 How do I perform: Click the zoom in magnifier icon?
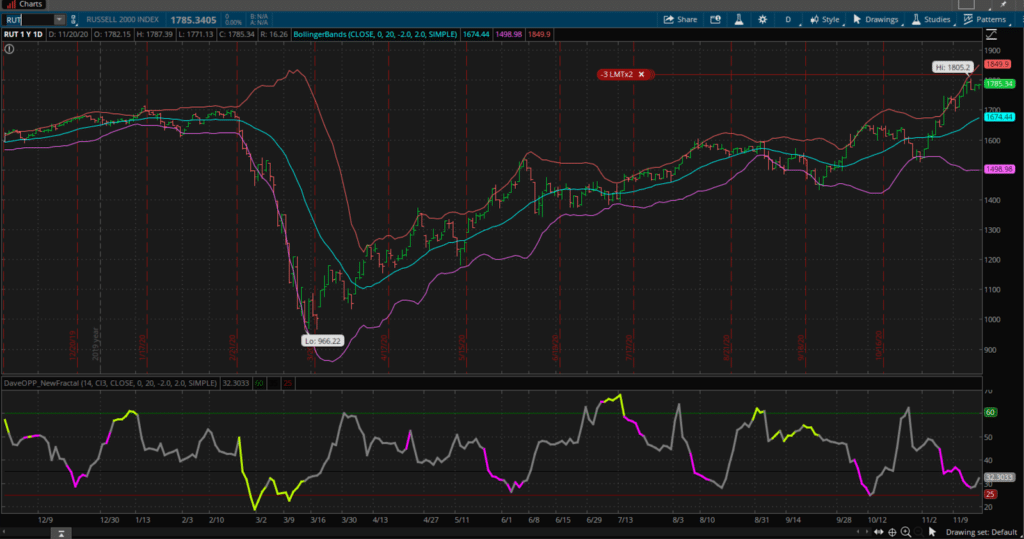click(x=906, y=532)
